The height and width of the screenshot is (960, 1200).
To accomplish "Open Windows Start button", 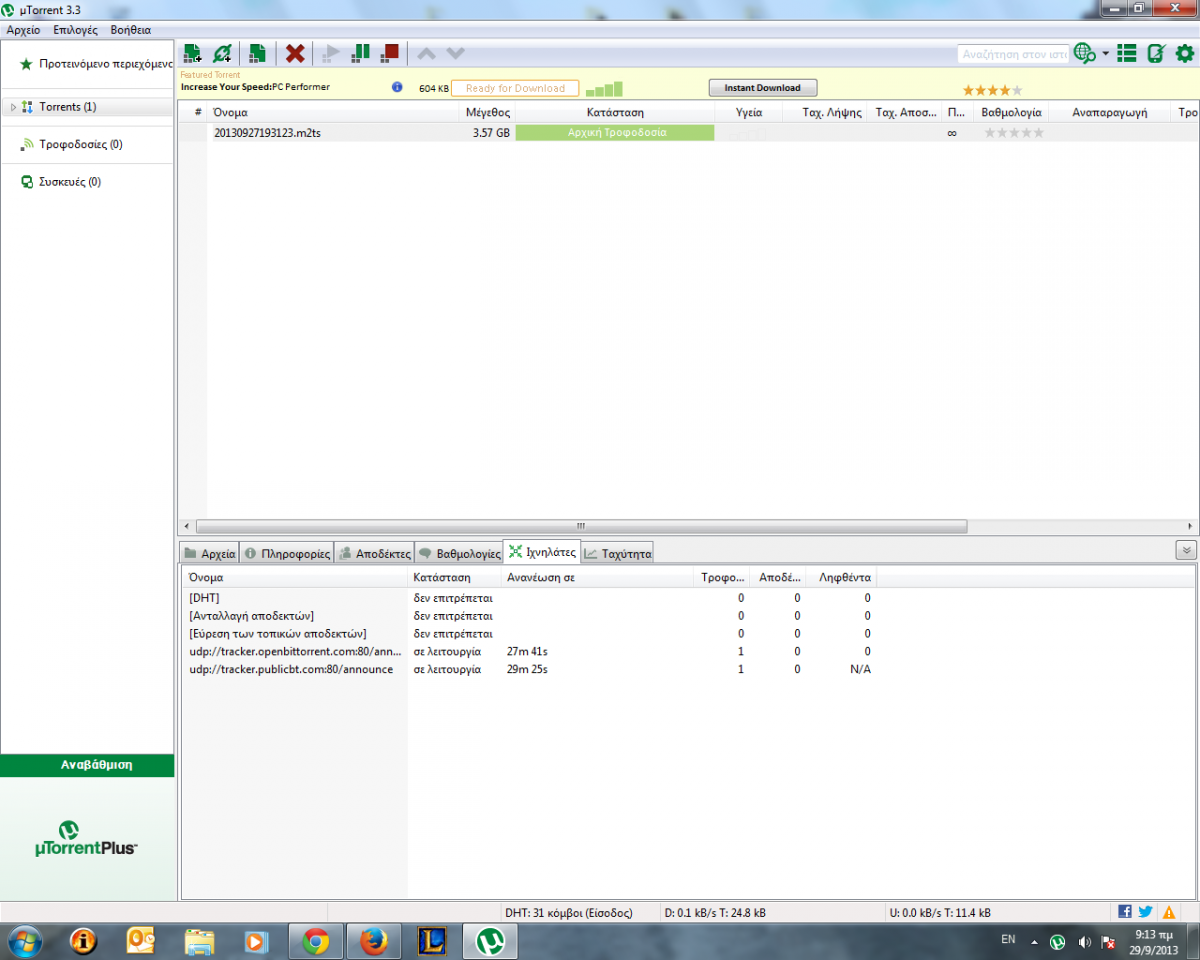I will point(23,941).
